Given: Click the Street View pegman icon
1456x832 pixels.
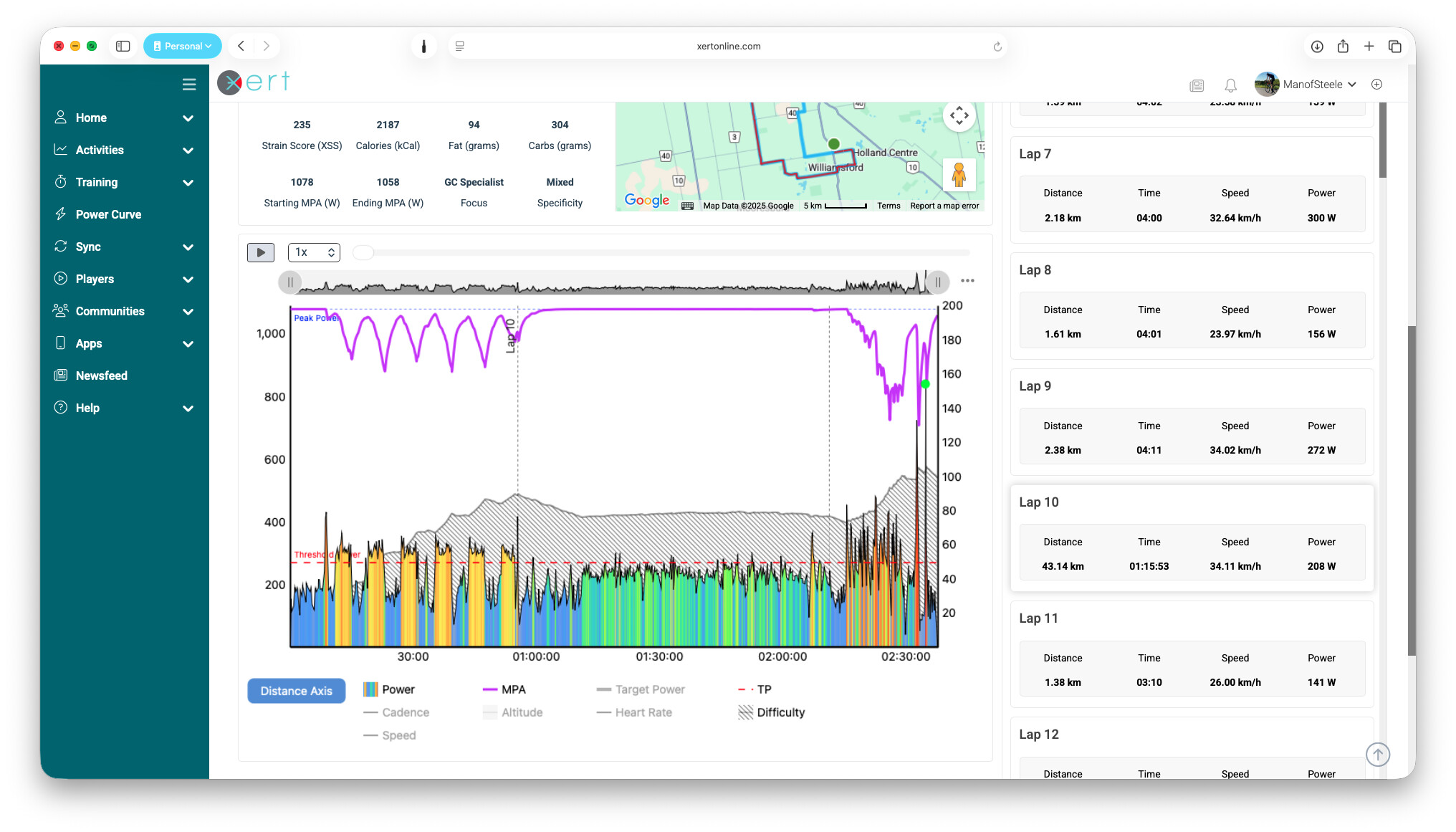Looking at the screenshot, I should pos(959,174).
